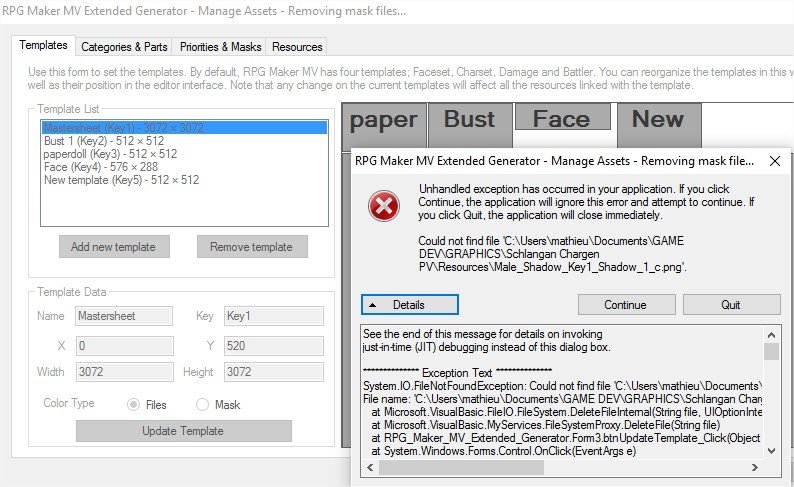Switch to the Templates tab

(x=44, y=45)
